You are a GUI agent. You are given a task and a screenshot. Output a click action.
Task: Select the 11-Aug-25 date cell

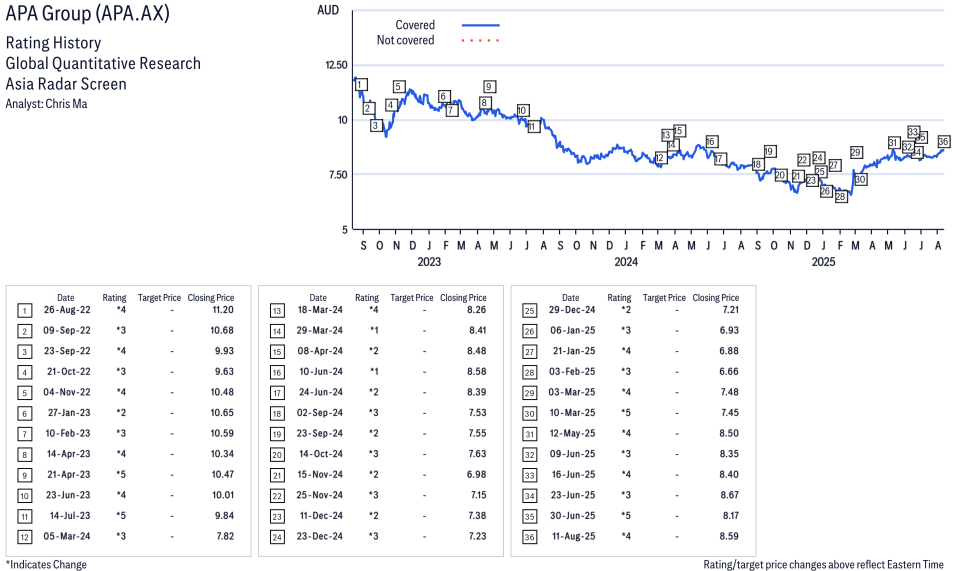(x=574, y=536)
